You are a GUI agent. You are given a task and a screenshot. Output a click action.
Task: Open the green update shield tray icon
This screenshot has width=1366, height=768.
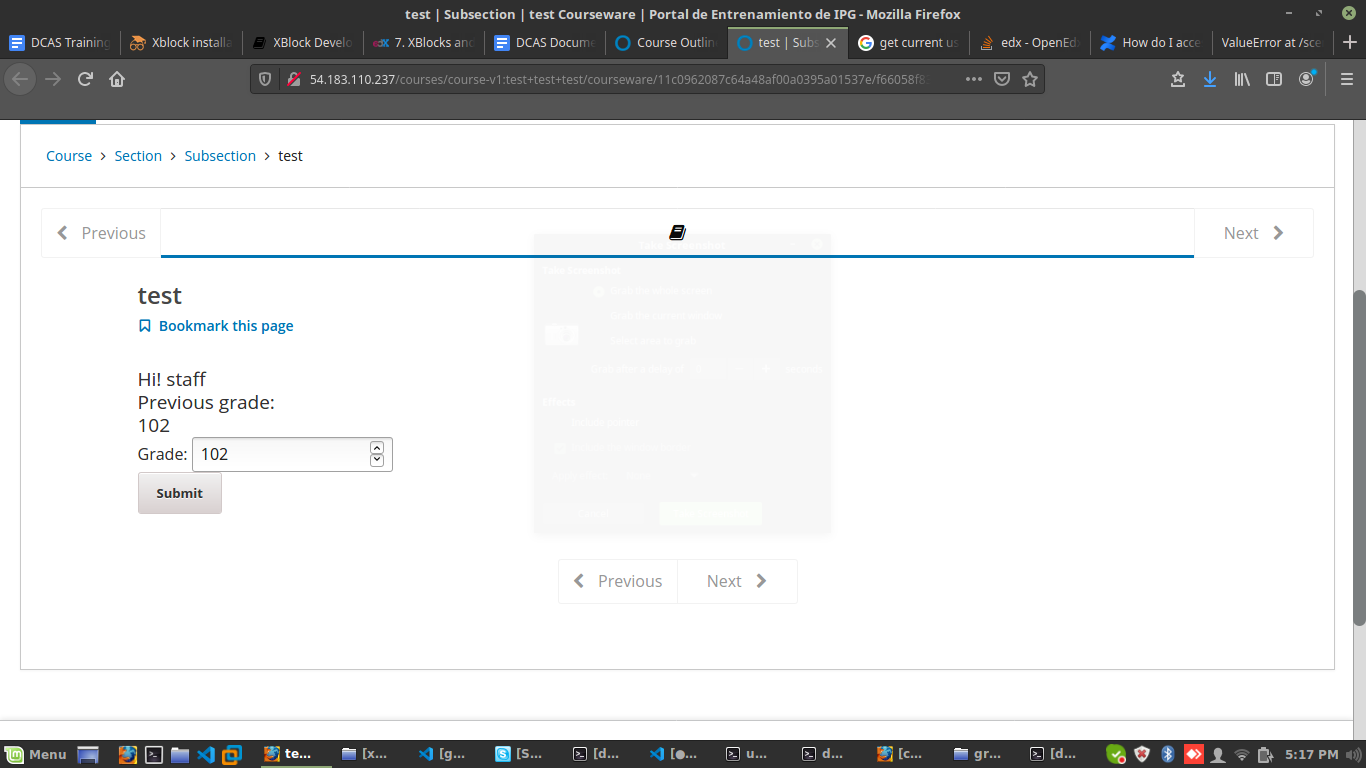(1116, 754)
